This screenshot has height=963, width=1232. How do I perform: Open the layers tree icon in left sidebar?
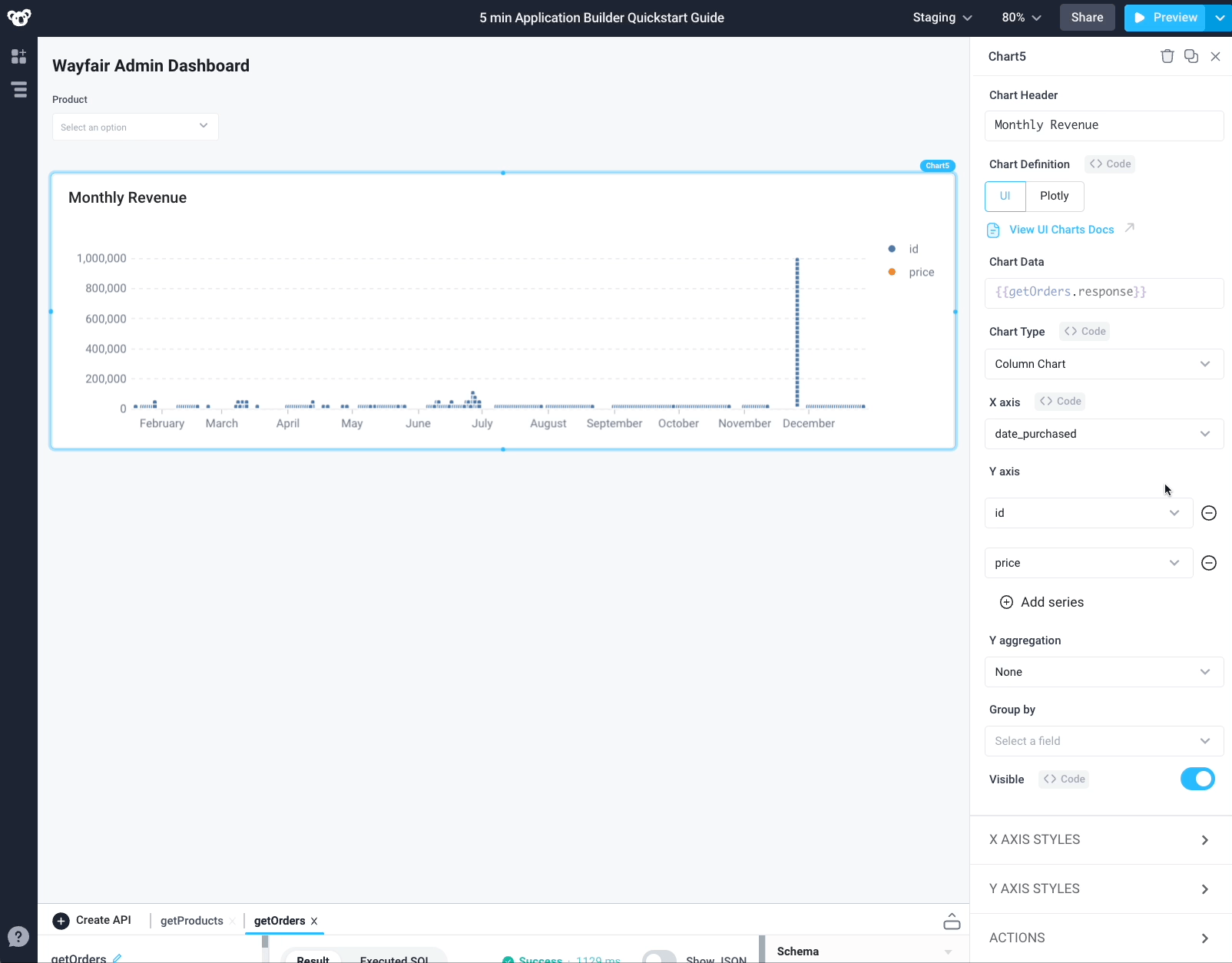coord(19,90)
